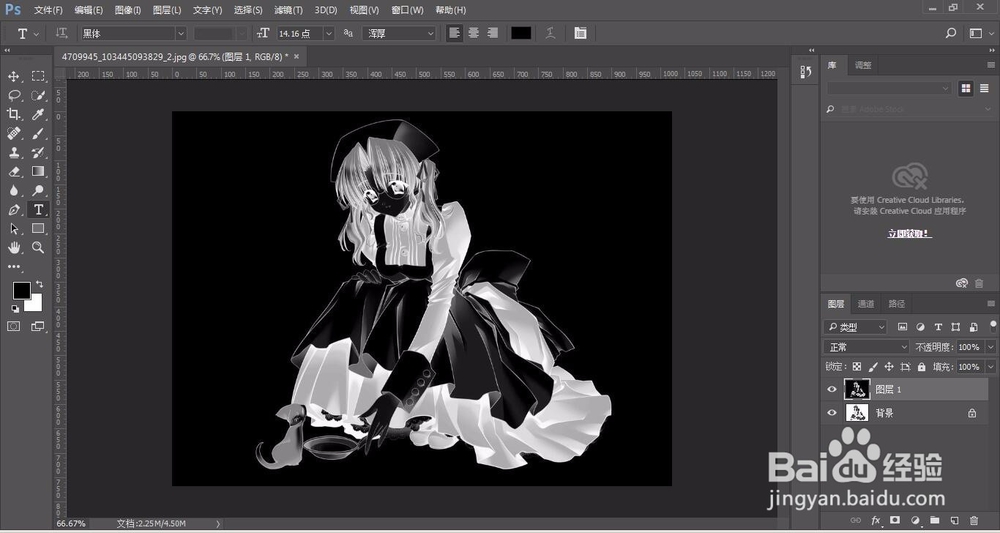Open the 图像(I) menu
1000x533 pixels.
(x=128, y=10)
